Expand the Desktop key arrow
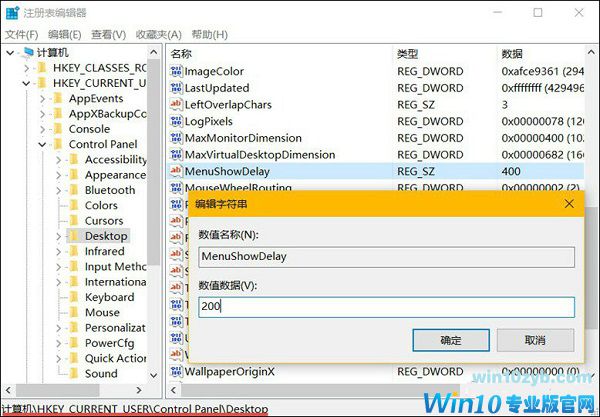The image size is (600, 417). pyautogui.click(x=59, y=236)
